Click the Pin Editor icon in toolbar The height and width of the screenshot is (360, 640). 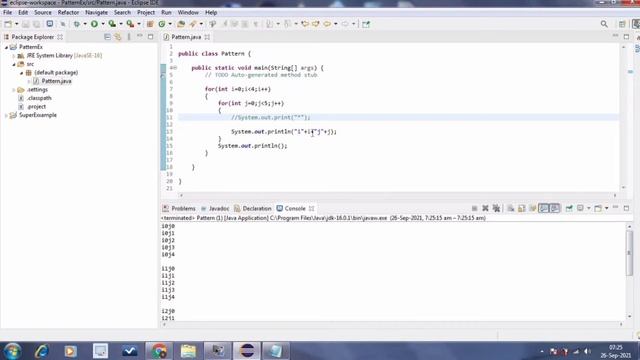(x=366, y=24)
